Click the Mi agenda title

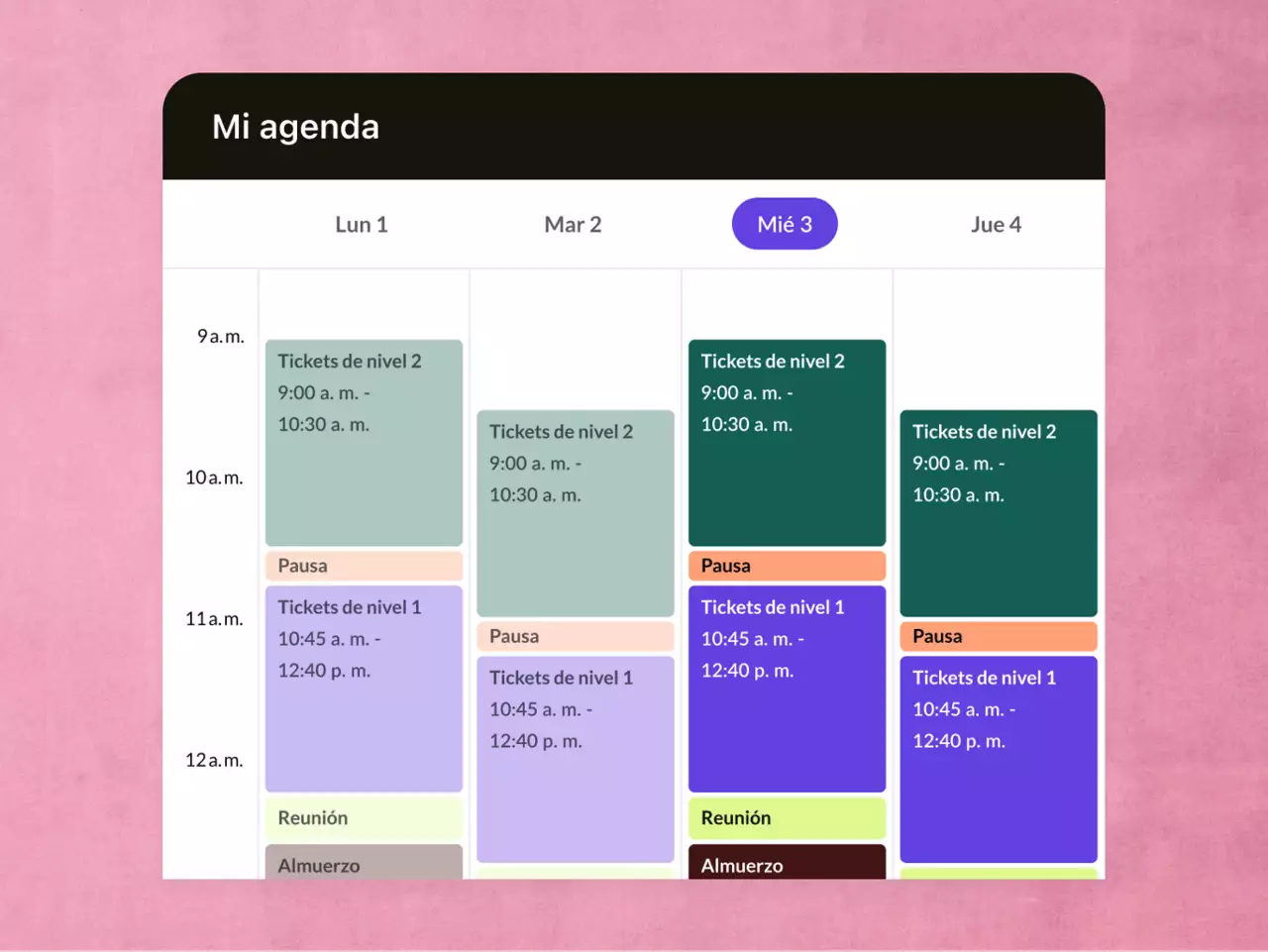click(x=295, y=127)
